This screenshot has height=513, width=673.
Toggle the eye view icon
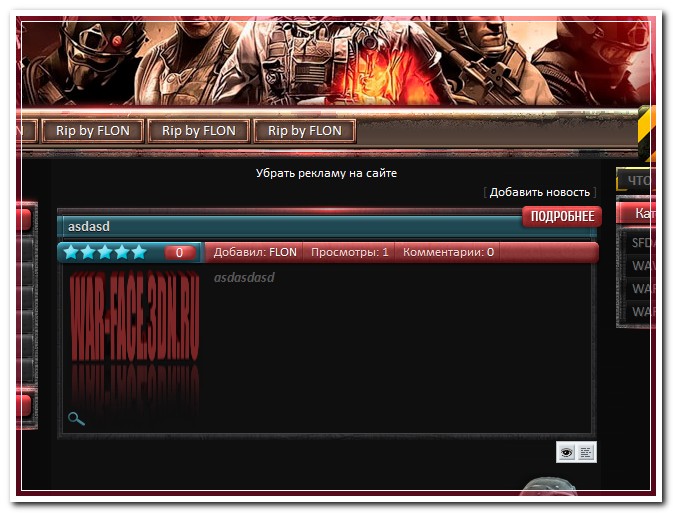tap(567, 453)
